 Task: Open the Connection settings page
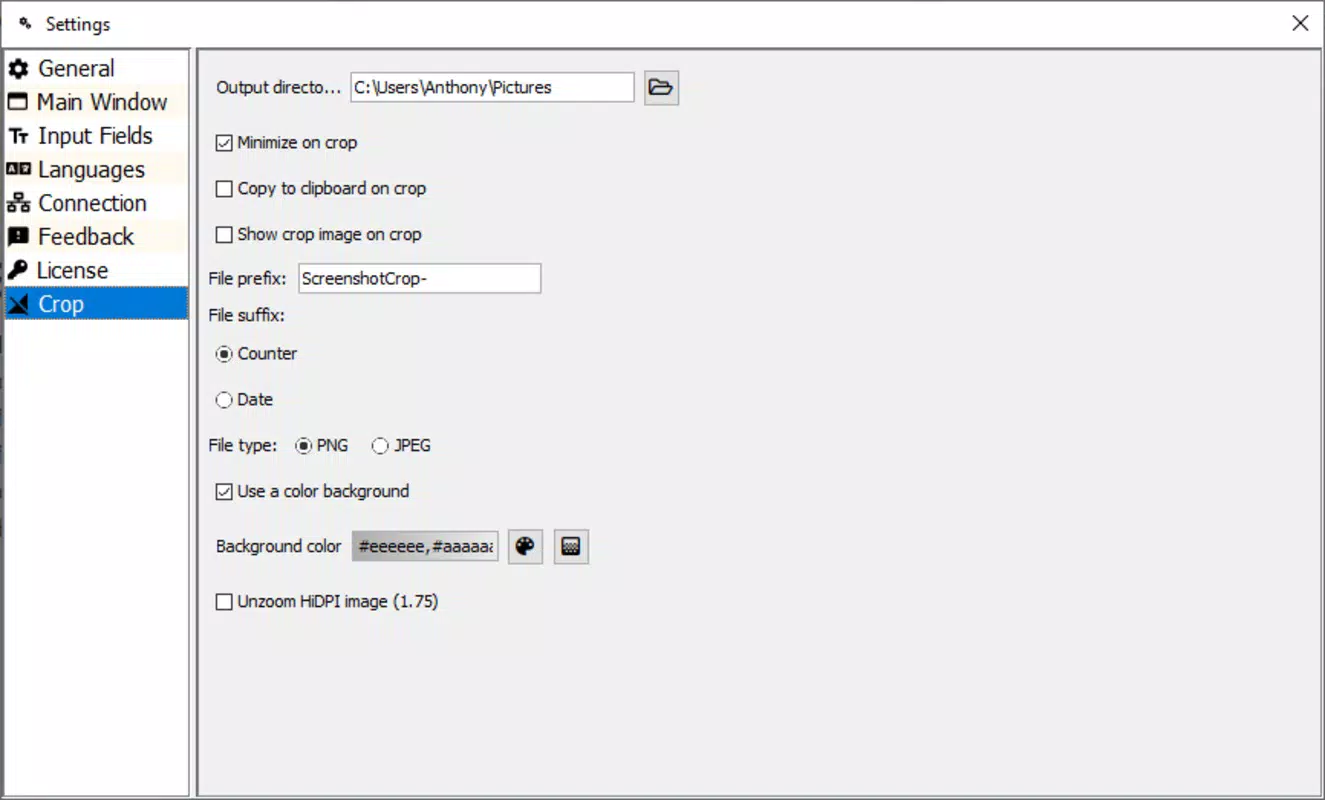pos(96,203)
